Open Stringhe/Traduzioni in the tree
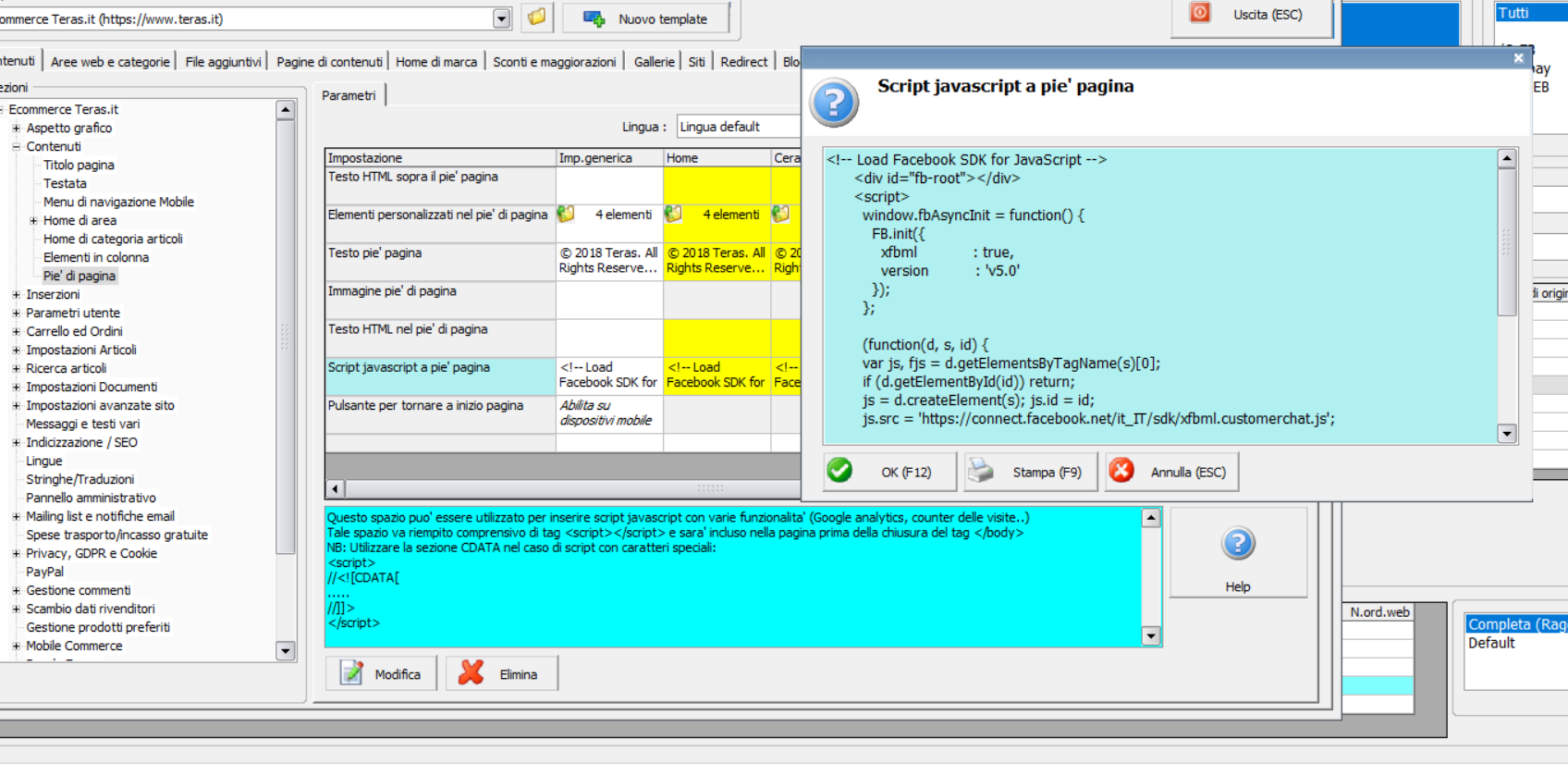 coord(80,479)
